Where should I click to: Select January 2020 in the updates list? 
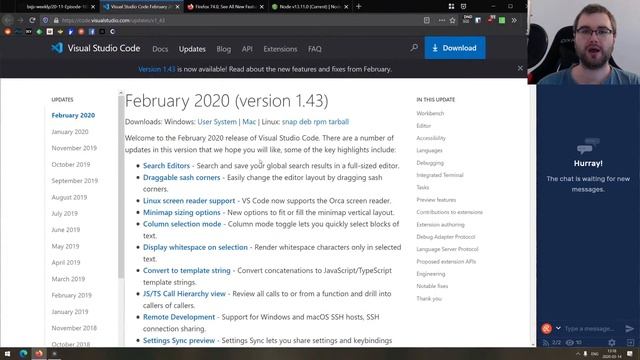click(70, 131)
